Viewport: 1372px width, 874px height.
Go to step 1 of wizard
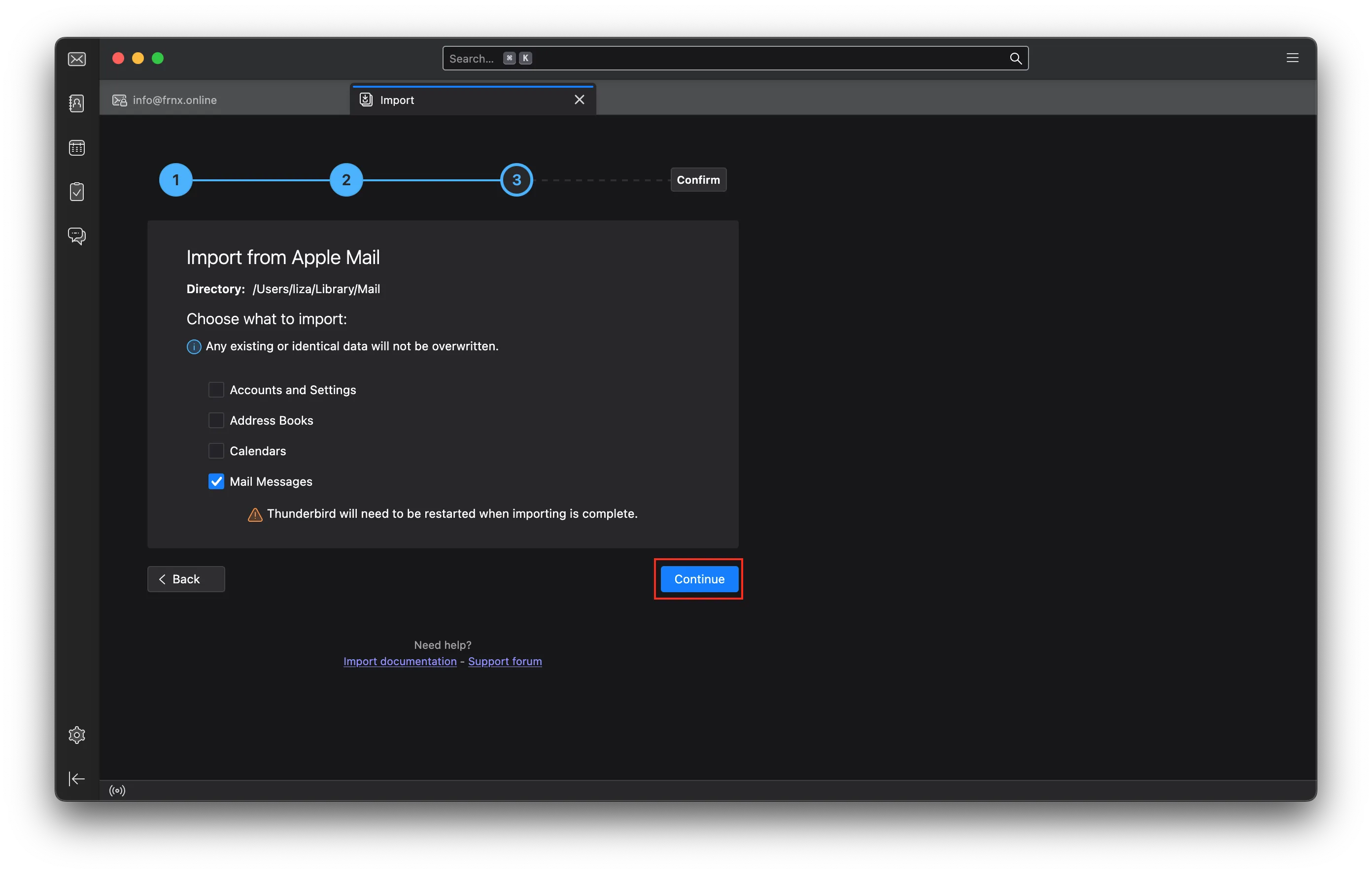175,180
